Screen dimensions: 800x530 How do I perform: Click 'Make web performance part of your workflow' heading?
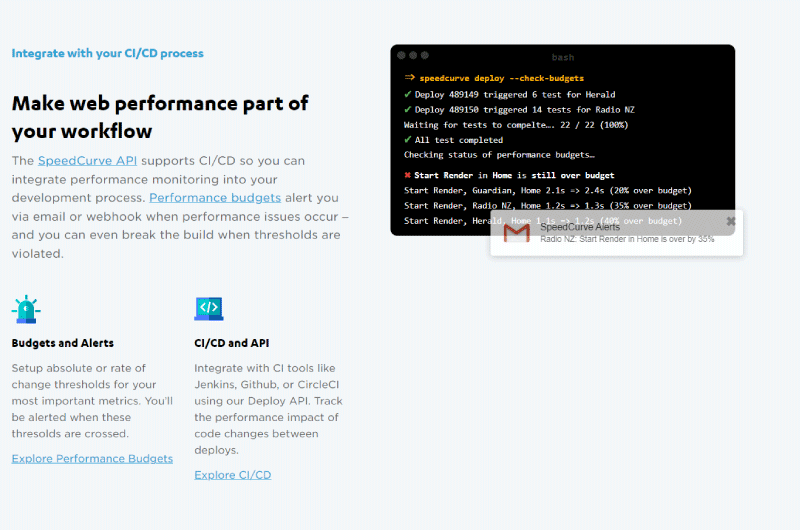[160, 117]
